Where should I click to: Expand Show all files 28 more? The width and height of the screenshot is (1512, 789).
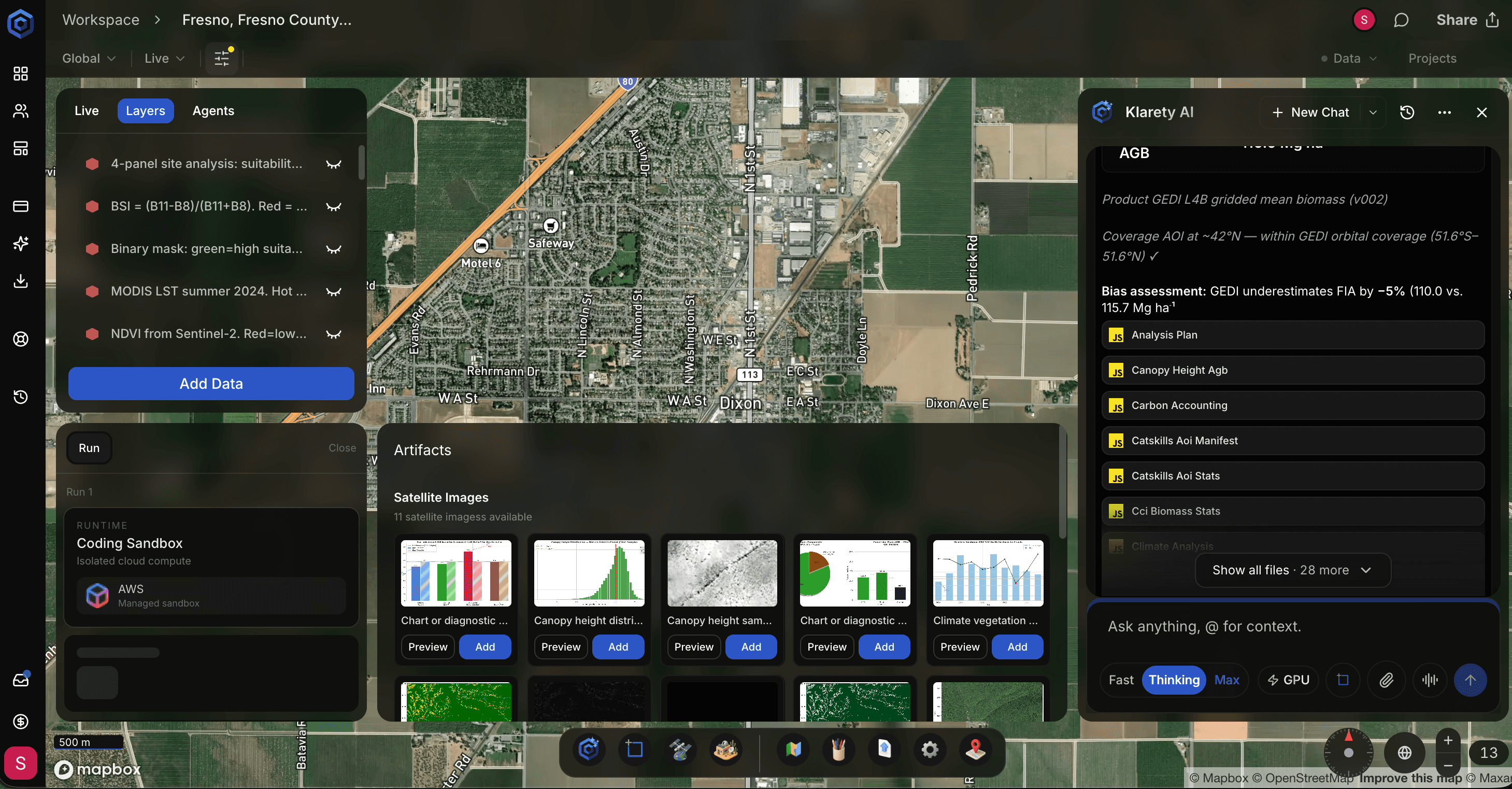[1292, 570]
